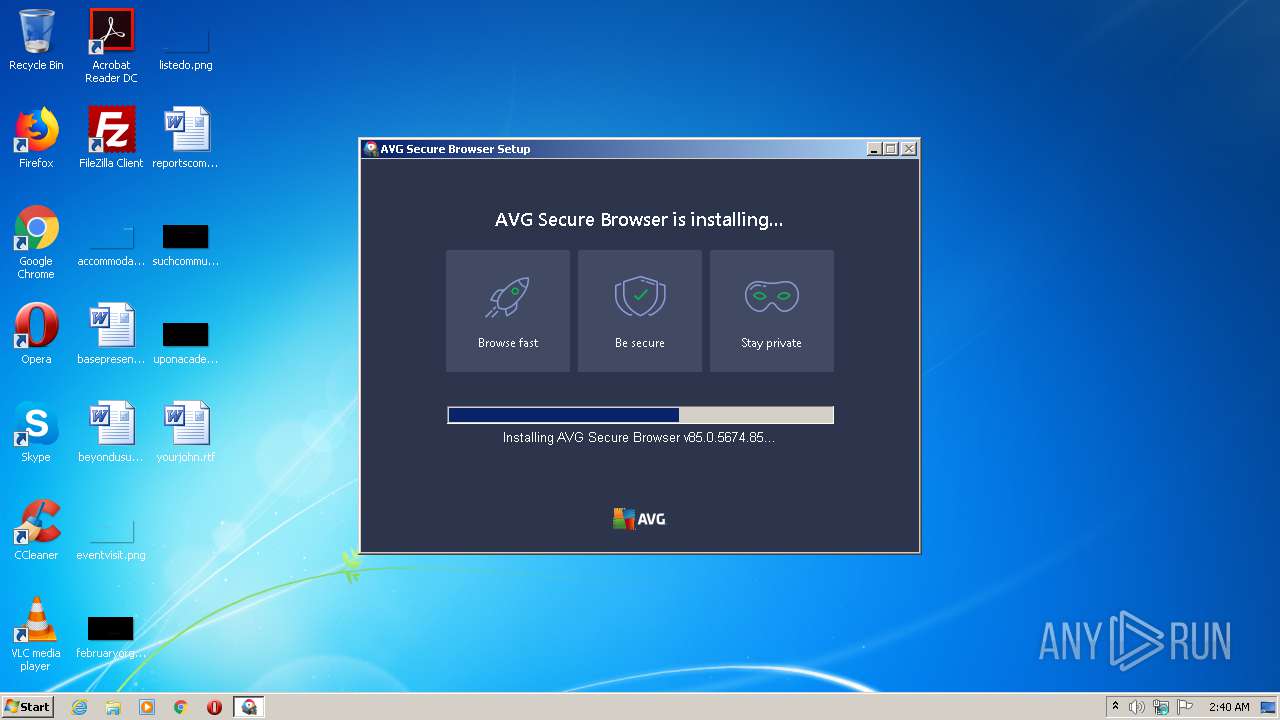Image resolution: width=1280 pixels, height=720 pixels.
Task: Select suchcommu file icon on desktop
Action: click(x=186, y=245)
